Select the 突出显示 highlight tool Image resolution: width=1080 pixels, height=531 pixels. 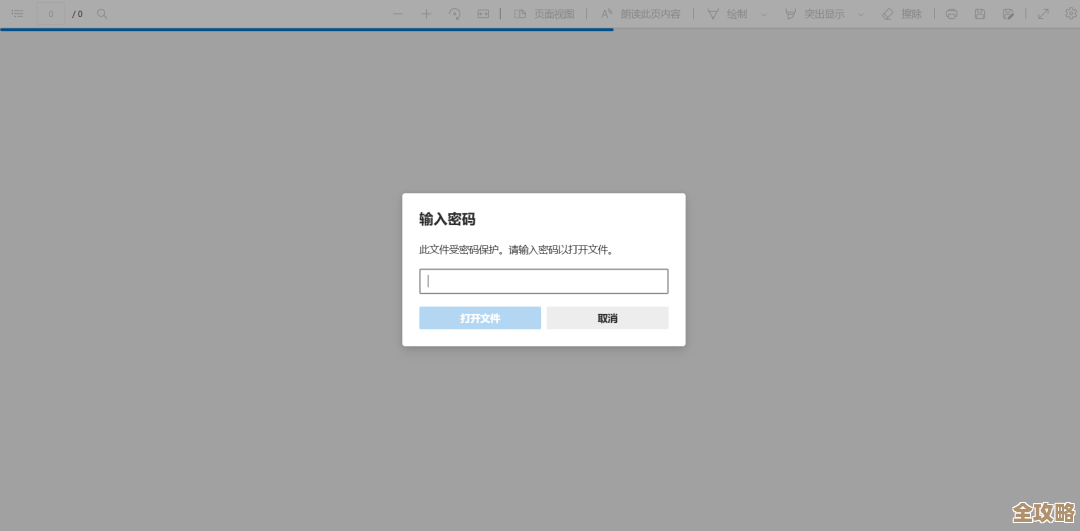pos(815,14)
